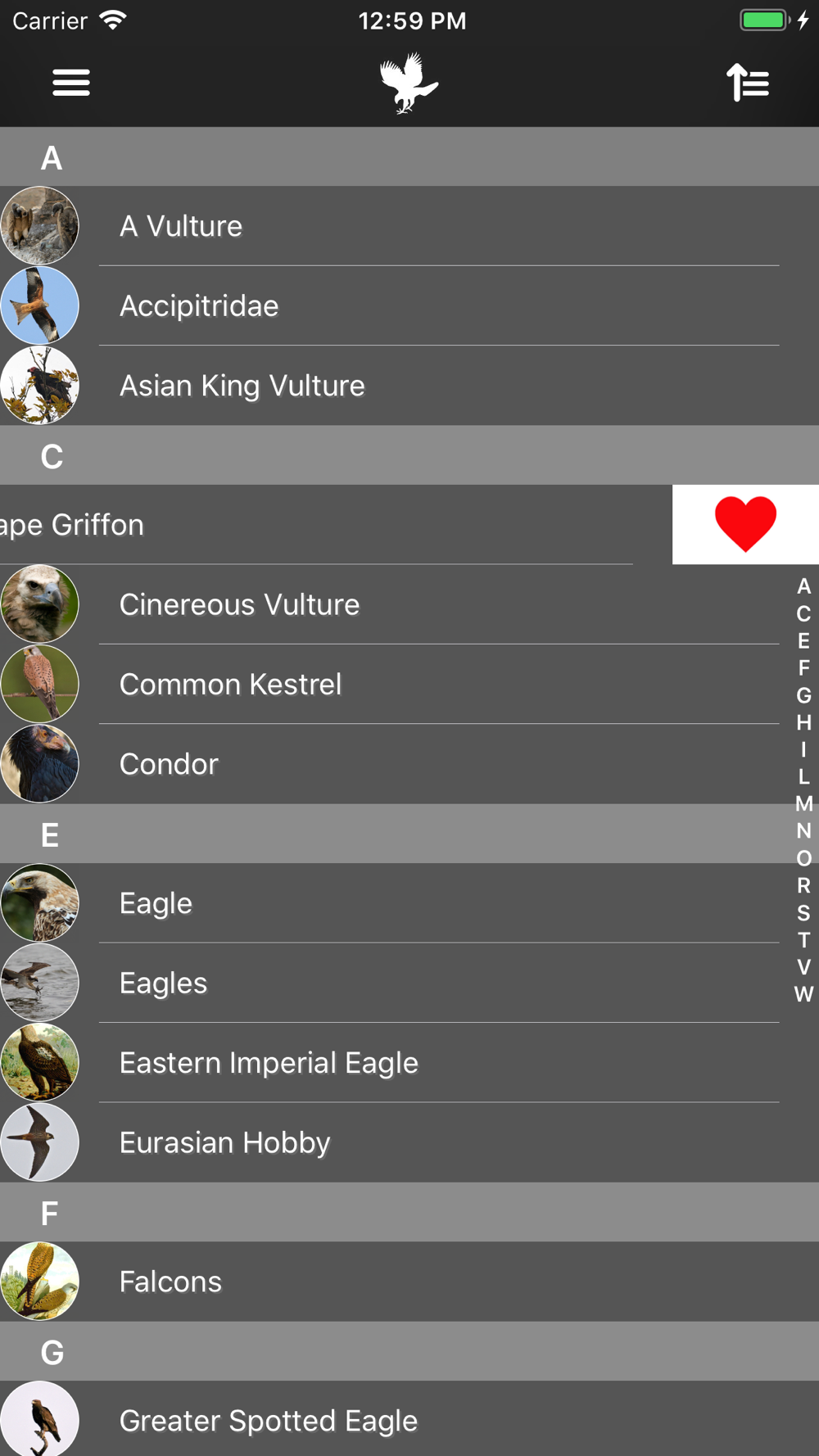This screenshot has width=819, height=1456.
Task: Jump to letter W in index
Action: [803, 994]
